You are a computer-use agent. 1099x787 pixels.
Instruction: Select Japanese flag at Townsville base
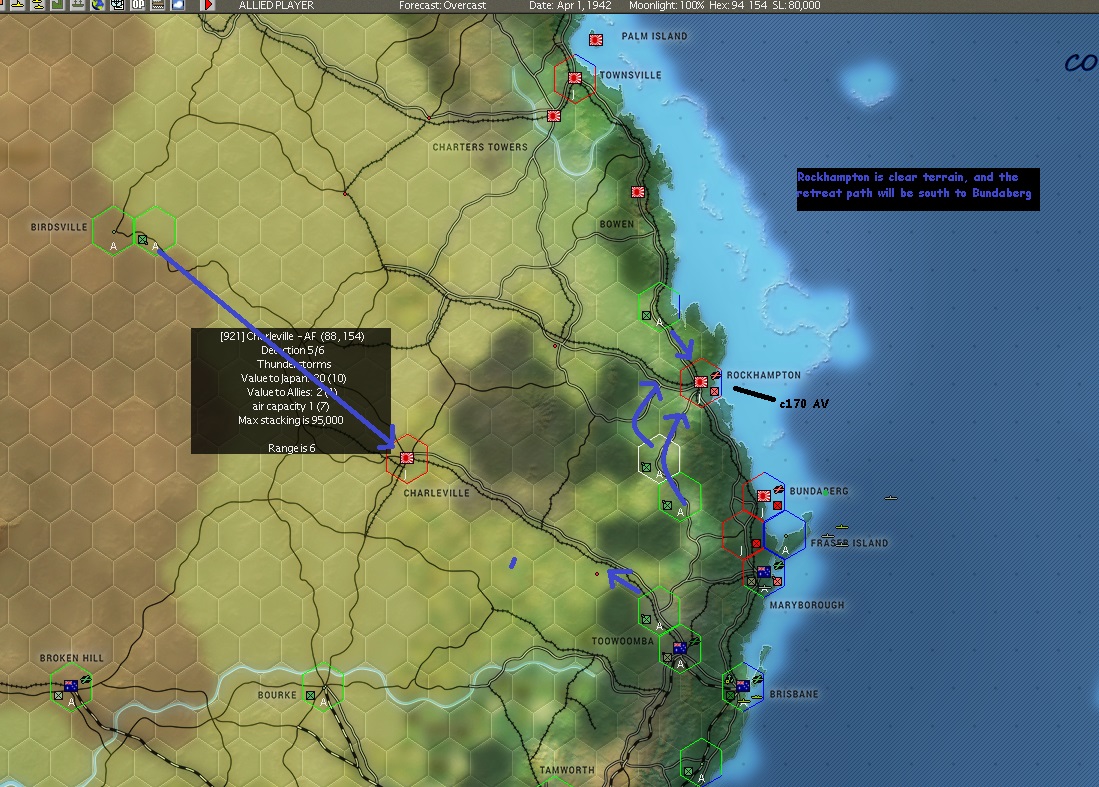575,78
